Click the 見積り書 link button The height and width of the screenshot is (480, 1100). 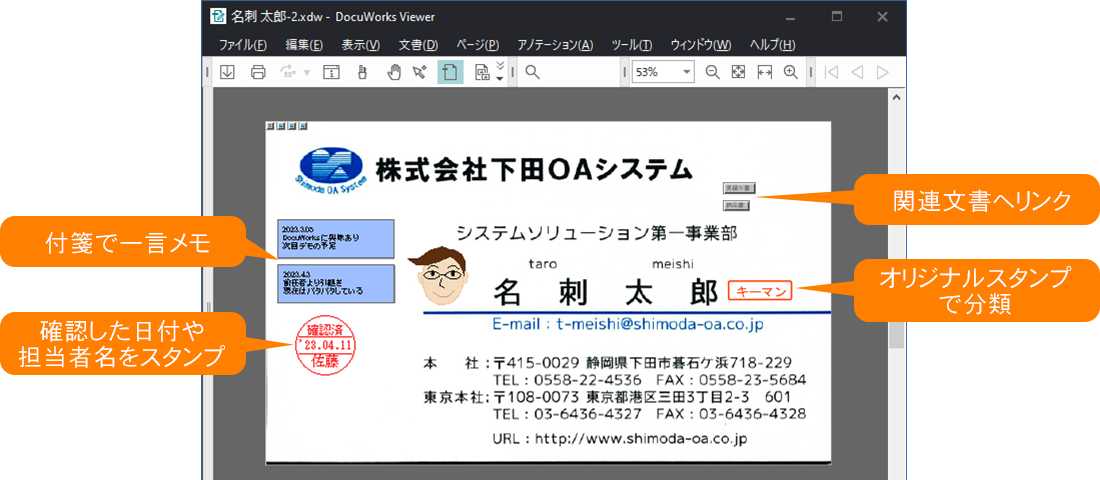pos(739,188)
